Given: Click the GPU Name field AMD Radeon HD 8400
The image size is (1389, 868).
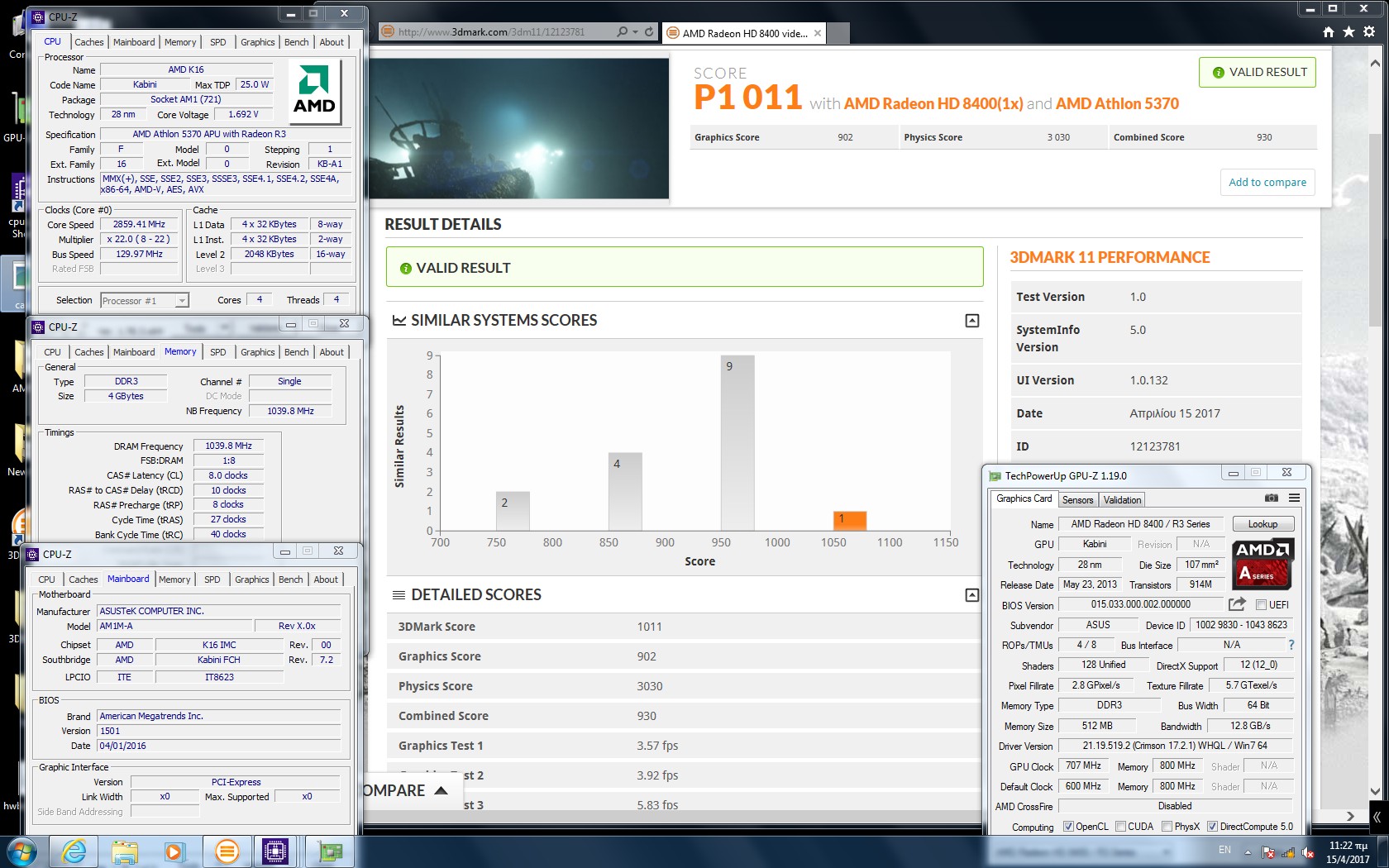Looking at the screenshot, I should point(1140,524).
